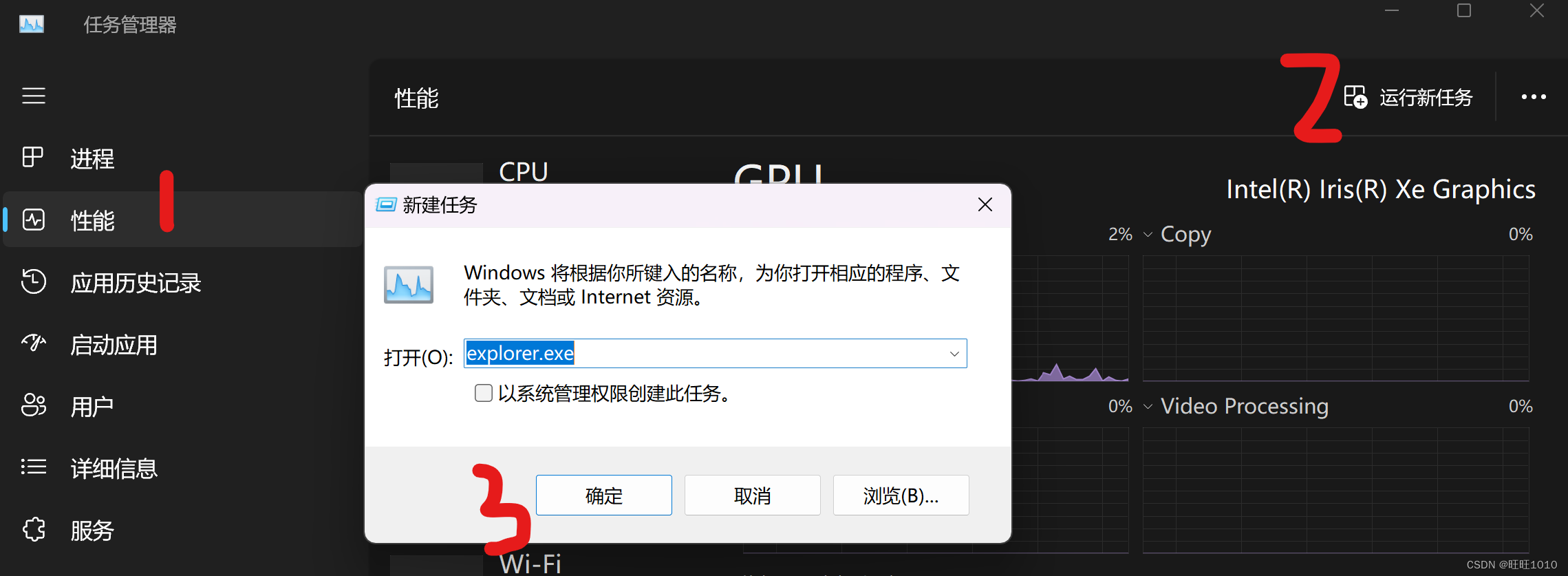Viewport: 1568px width, 576px height.
Task: Open the hamburger navigation menu
Action: point(33,96)
